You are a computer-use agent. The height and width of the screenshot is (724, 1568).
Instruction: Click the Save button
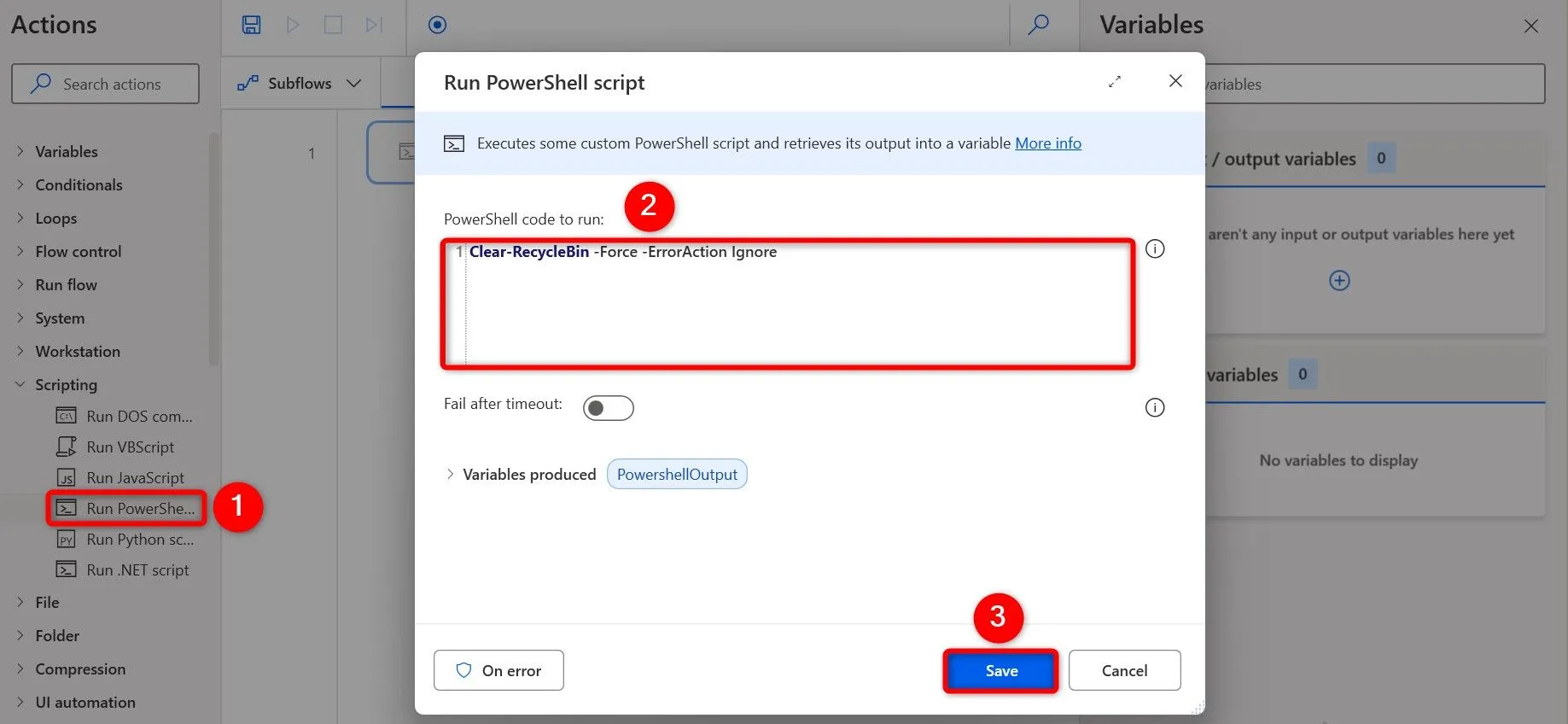tap(1000, 671)
